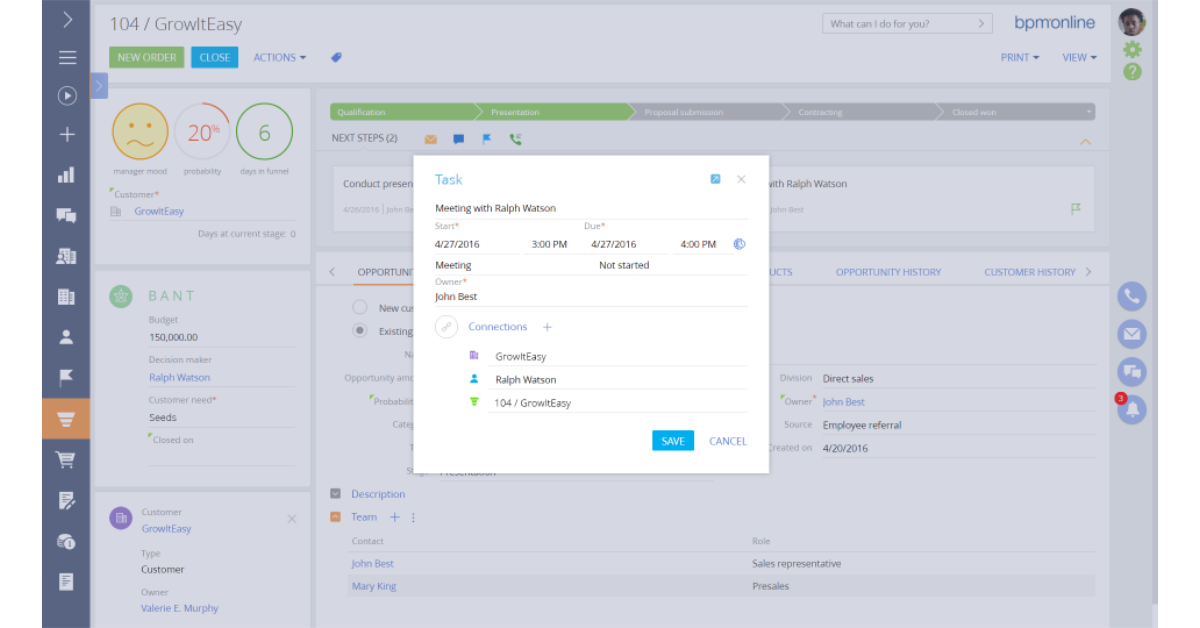Screen dimensions: 1200x628
Task: Open the user profile photo
Action: (1131, 22)
